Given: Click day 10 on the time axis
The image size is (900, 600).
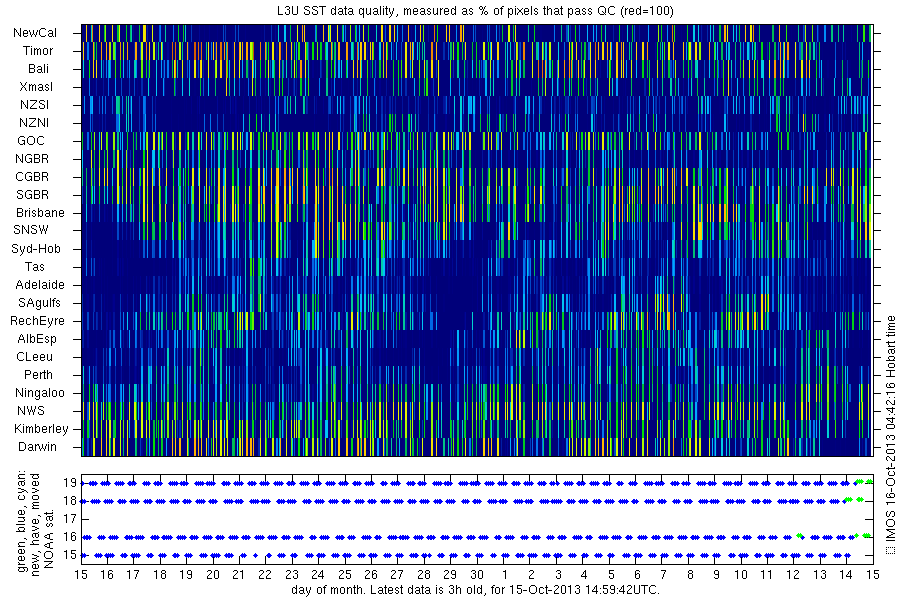Looking at the screenshot, I should 741,575.
